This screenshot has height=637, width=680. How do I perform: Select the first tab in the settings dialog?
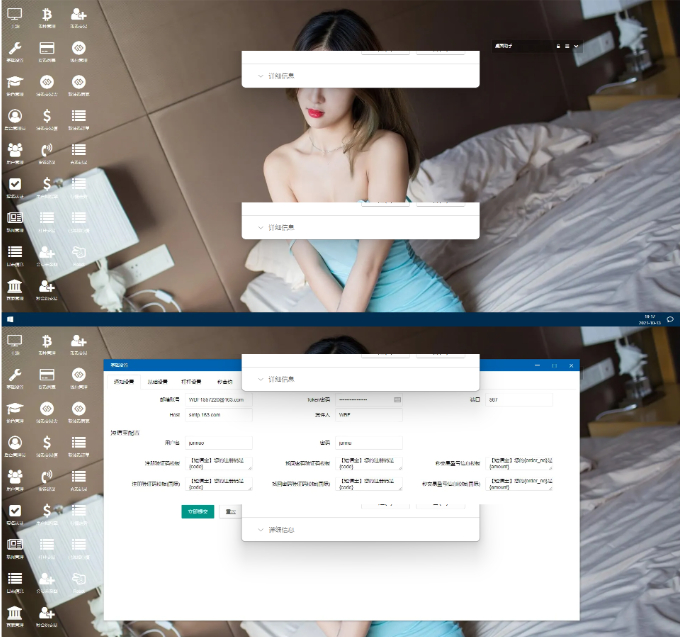click(123, 381)
